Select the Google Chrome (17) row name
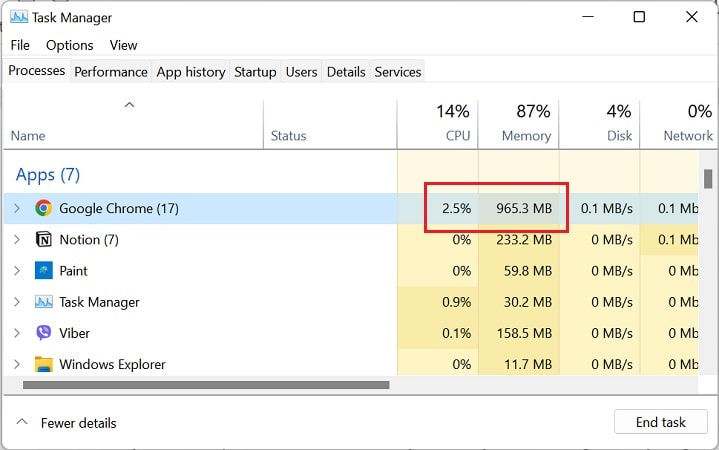Viewport: 719px width, 450px height. [x=119, y=209]
